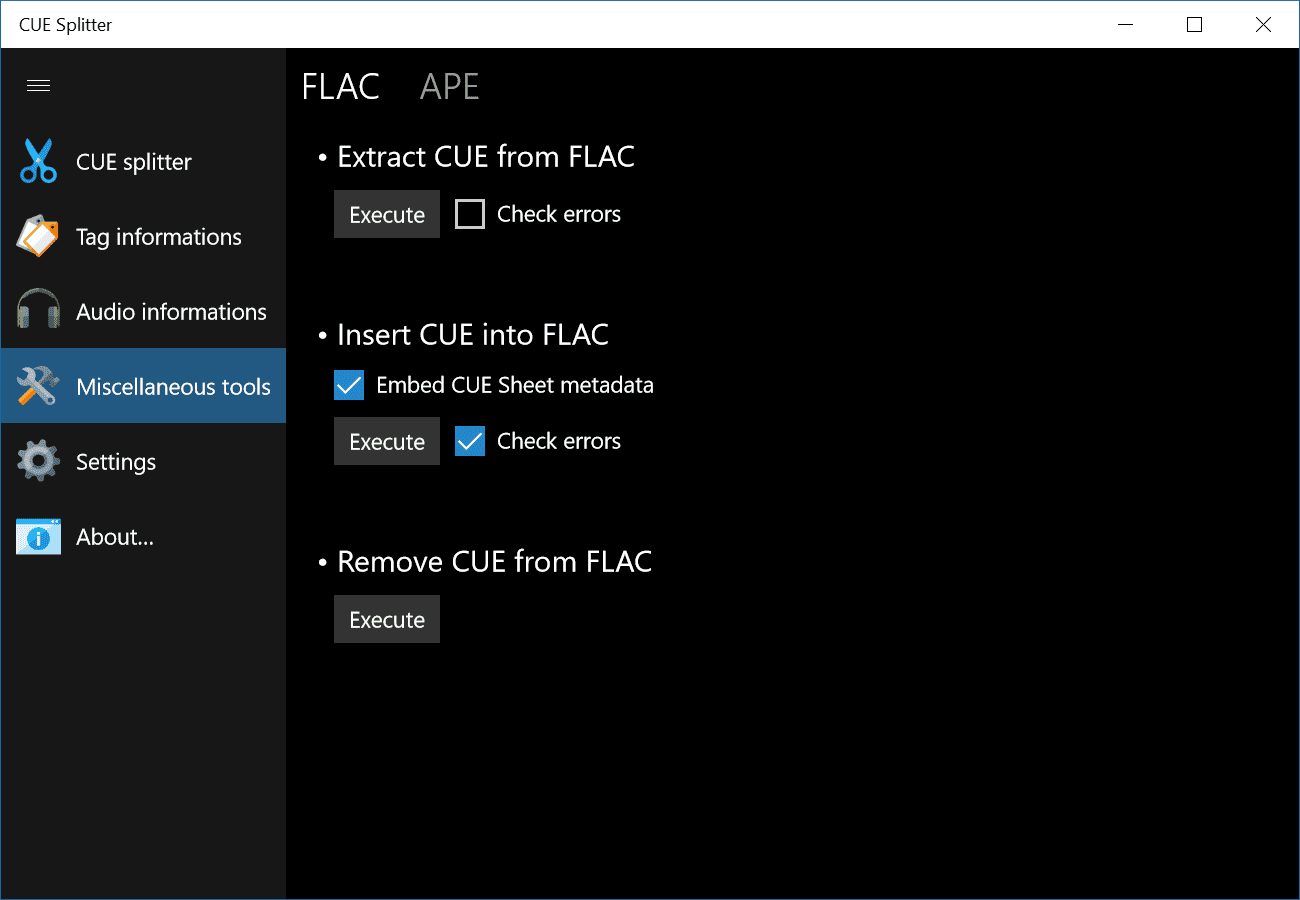Screen dimensions: 1300x900
Task: Minimize the CUE Splitter window
Action: coord(1124,25)
